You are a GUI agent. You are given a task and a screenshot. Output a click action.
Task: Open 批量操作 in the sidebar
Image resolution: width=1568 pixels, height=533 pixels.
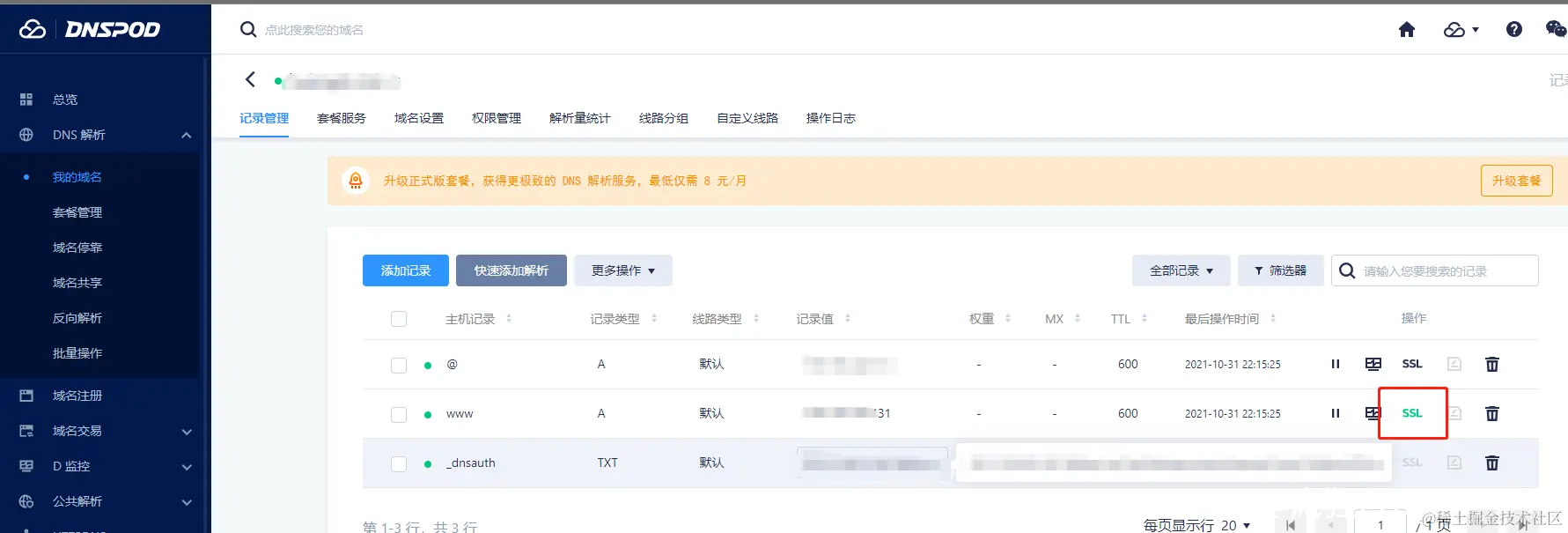(x=77, y=353)
